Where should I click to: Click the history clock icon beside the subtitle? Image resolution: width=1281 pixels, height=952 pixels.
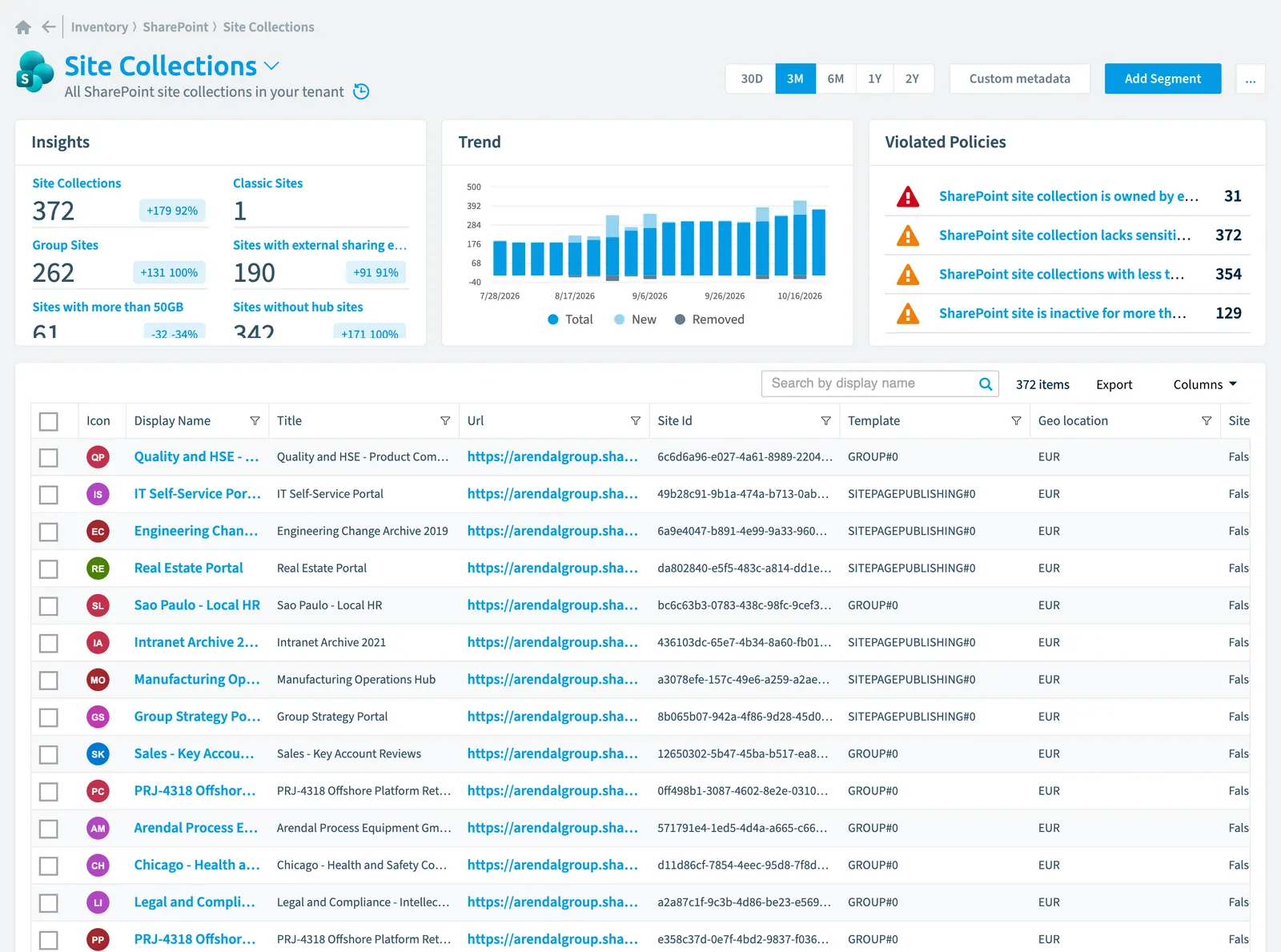point(362,91)
